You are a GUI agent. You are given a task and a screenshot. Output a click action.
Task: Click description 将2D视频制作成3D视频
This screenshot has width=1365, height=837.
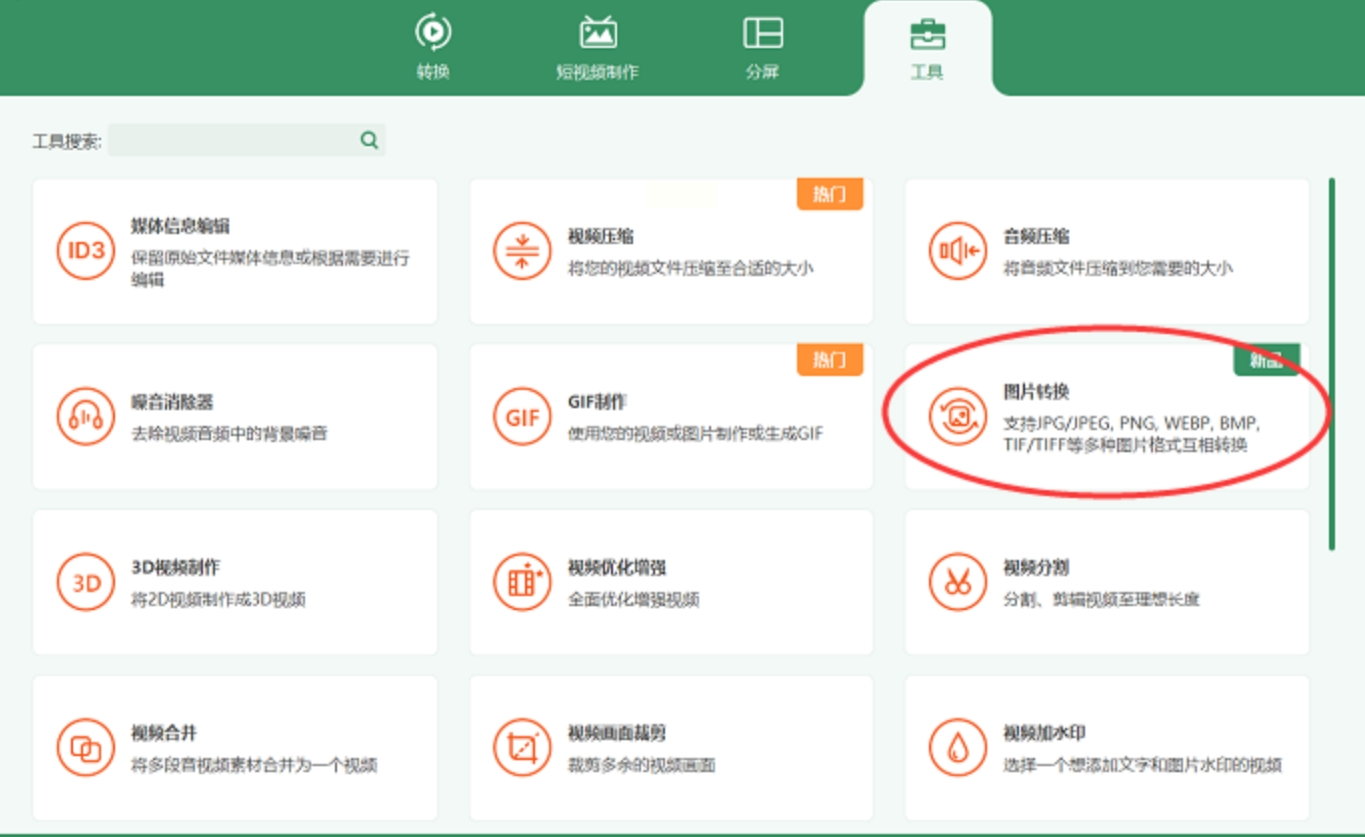[x=218, y=600]
